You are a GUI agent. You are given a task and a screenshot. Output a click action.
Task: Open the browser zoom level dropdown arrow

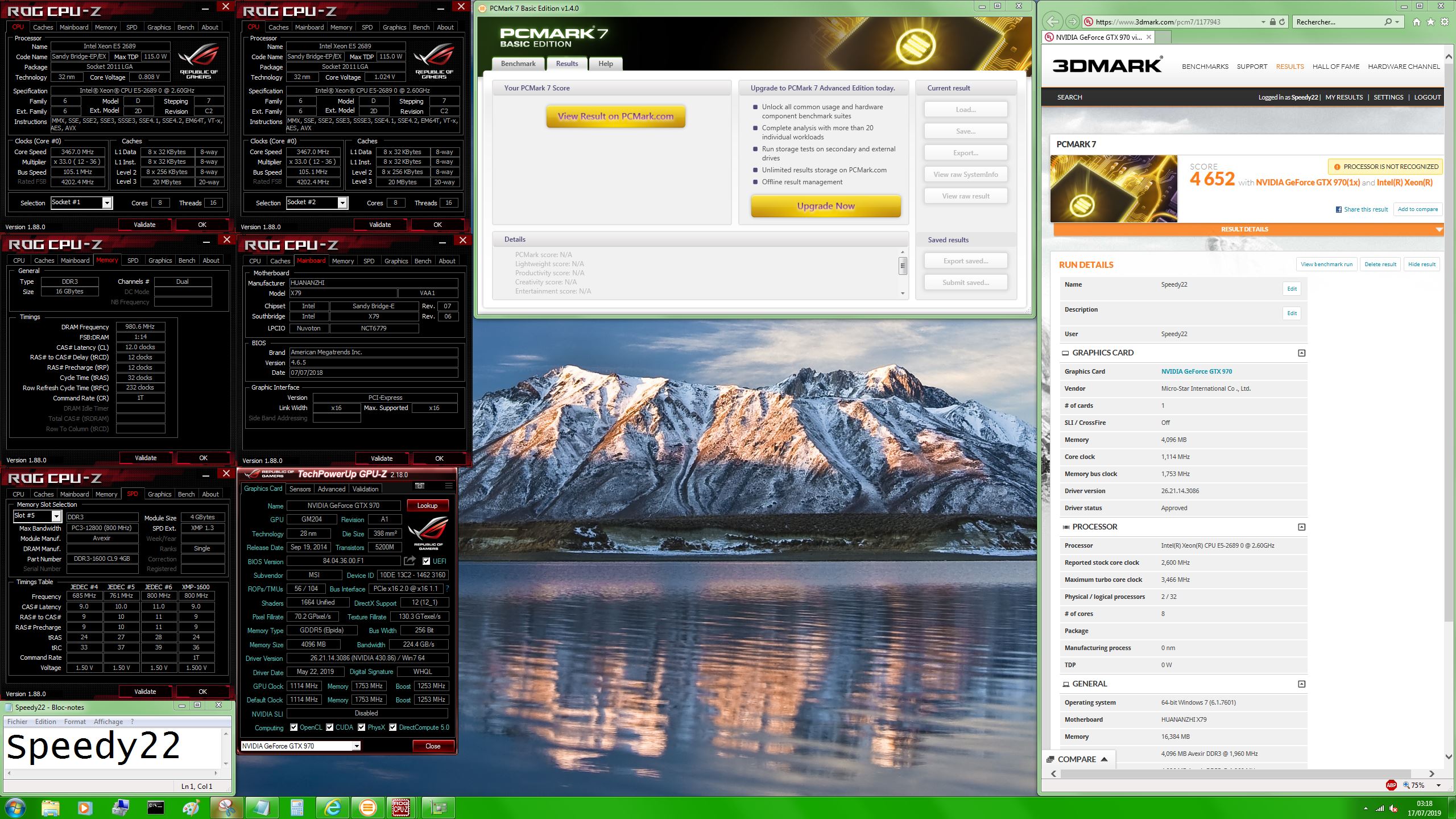point(1438,785)
